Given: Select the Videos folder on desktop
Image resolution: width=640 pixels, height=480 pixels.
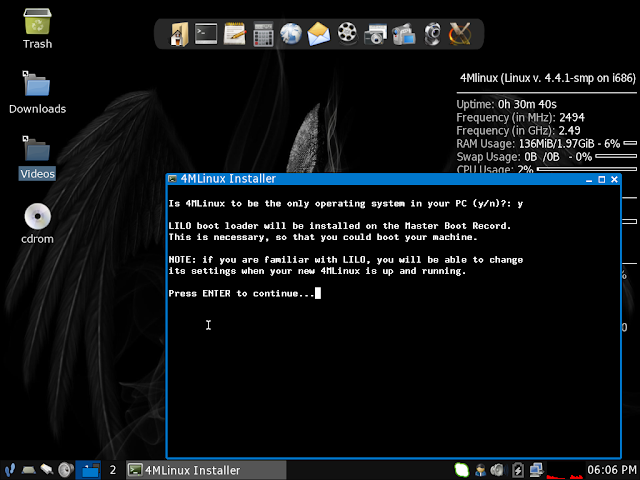Looking at the screenshot, I should [37, 155].
